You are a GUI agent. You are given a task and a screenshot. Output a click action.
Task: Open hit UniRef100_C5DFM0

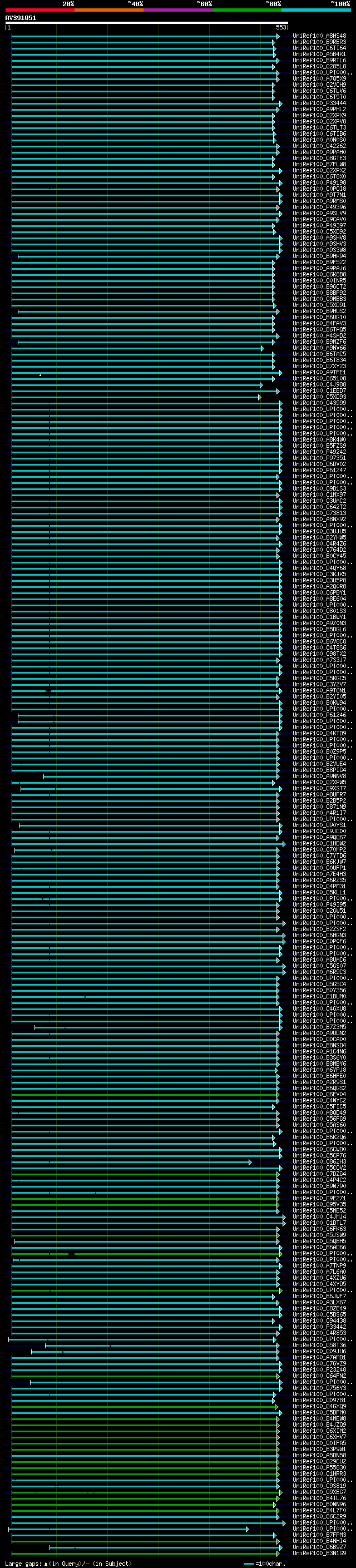click(319, 1413)
